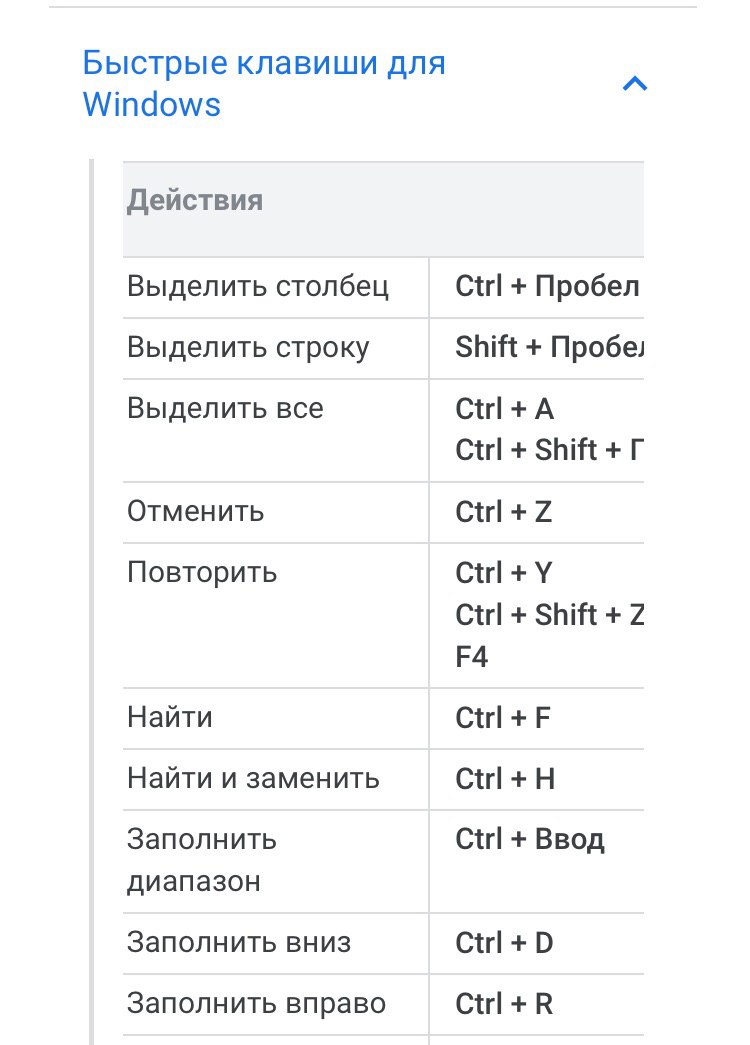The width and height of the screenshot is (750, 1045).
Task: Click the 'Ctrl + Ввод' shortcut cell
Action: 530,840
